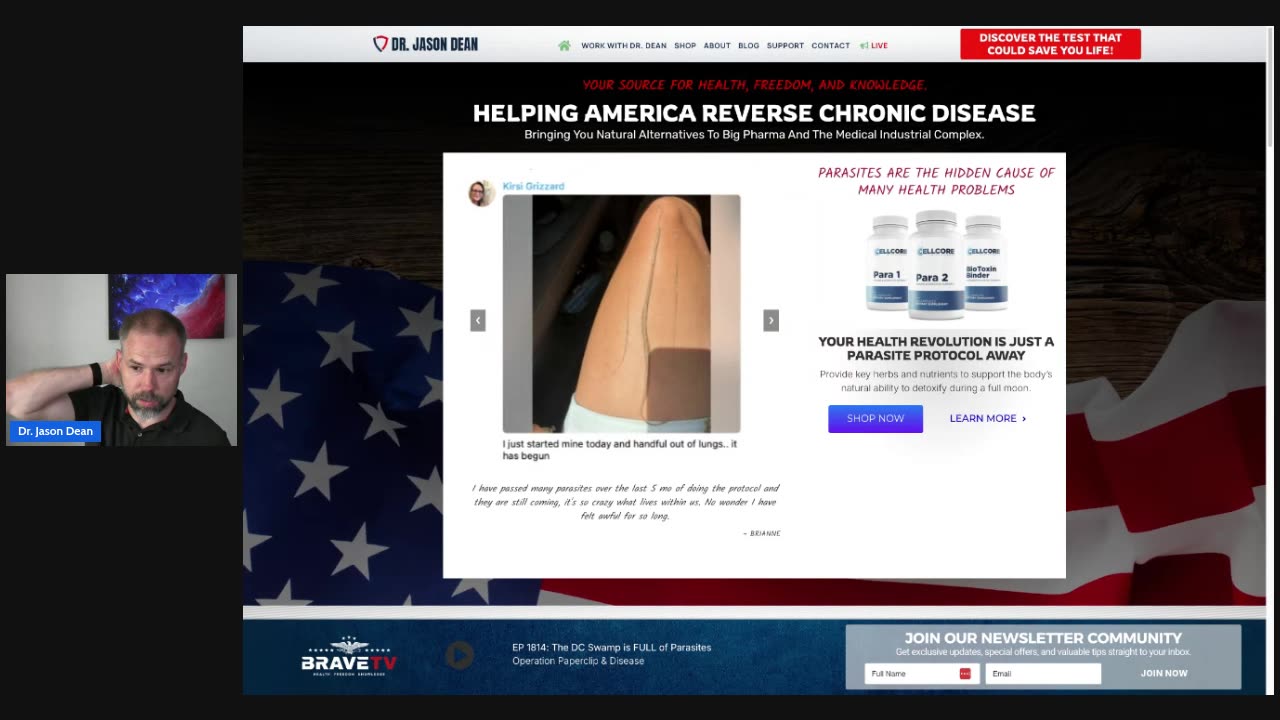This screenshot has width=1280, height=720.
Task: Click Helping America Reverse Chronic Disease heading
Action: (754, 114)
